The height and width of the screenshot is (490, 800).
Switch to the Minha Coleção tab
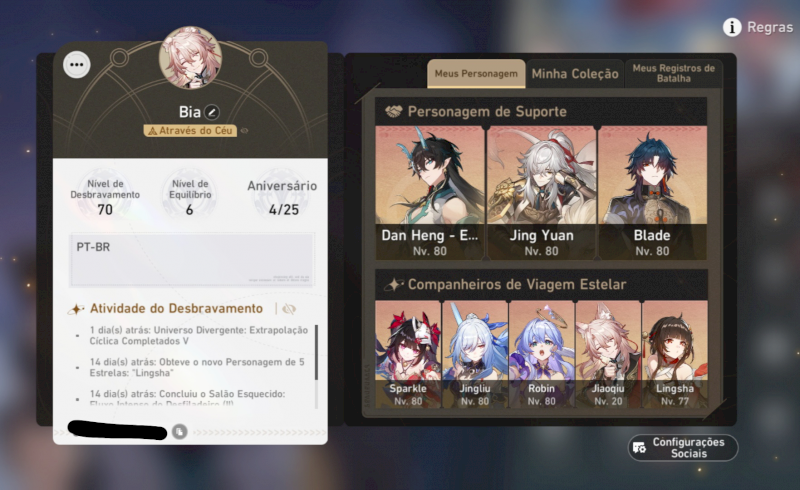click(x=575, y=74)
